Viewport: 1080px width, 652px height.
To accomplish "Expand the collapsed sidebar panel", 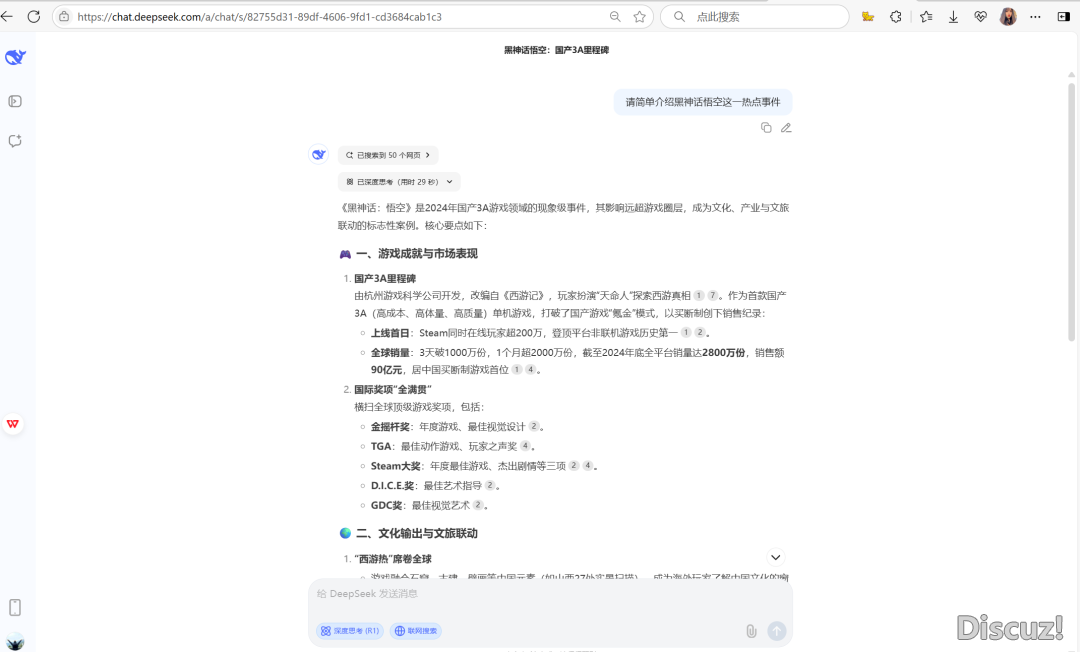I will pyautogui.click(x=15, y=101).
